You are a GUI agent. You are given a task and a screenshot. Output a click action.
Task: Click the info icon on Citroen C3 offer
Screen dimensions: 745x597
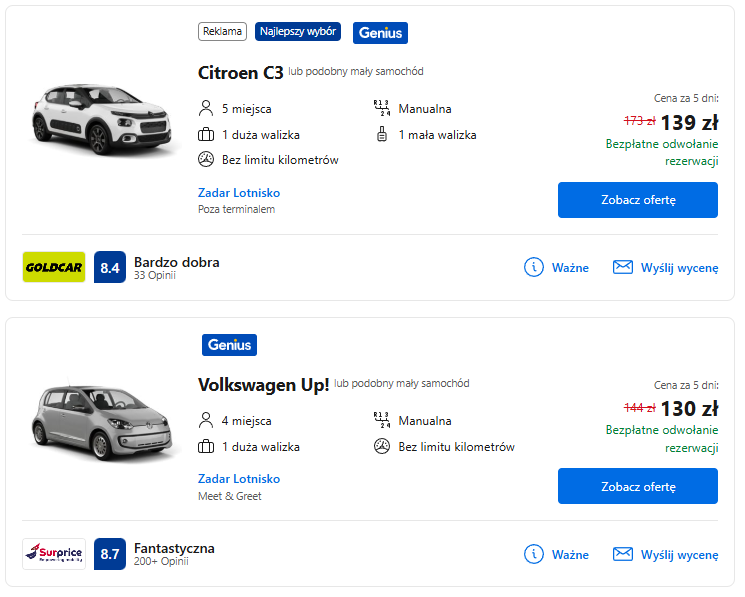(x=534, y=267)
